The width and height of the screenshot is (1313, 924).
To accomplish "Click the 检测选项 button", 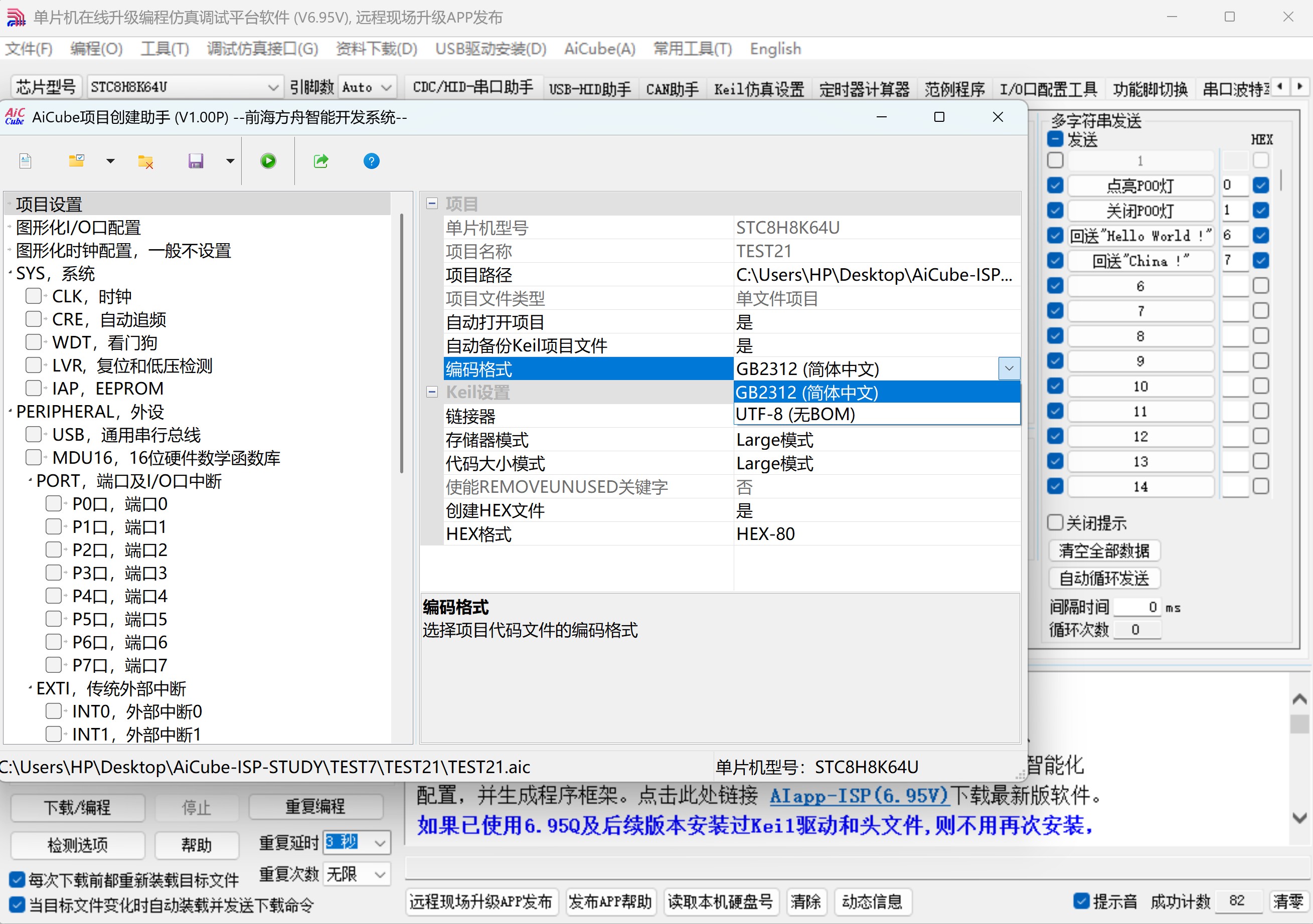I will pyautogui.click(x=78, y=845).
